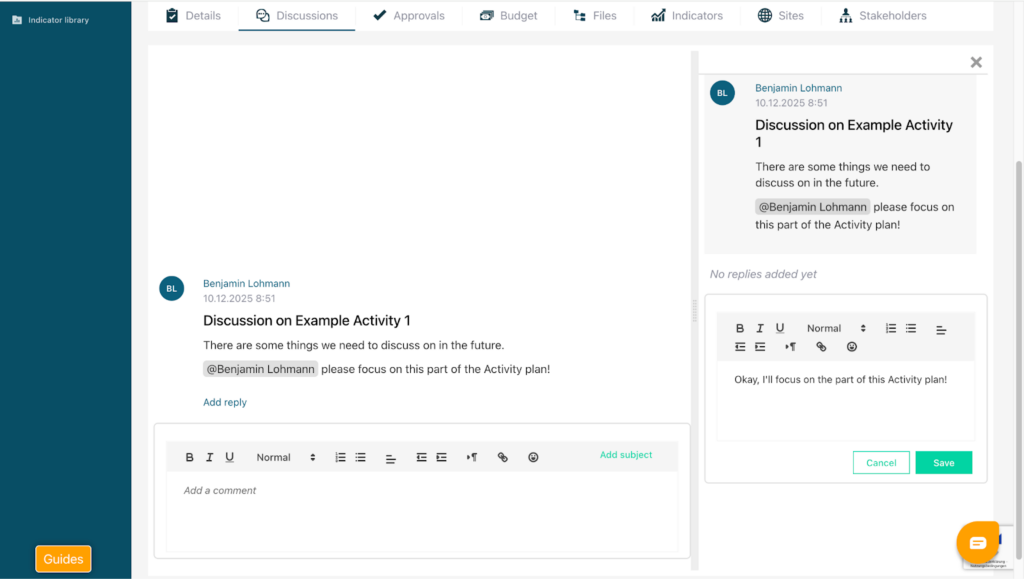Screen dimensions: 1024x579
Task: Toggle bold in the main comment editor
Action: coord(190,457)
